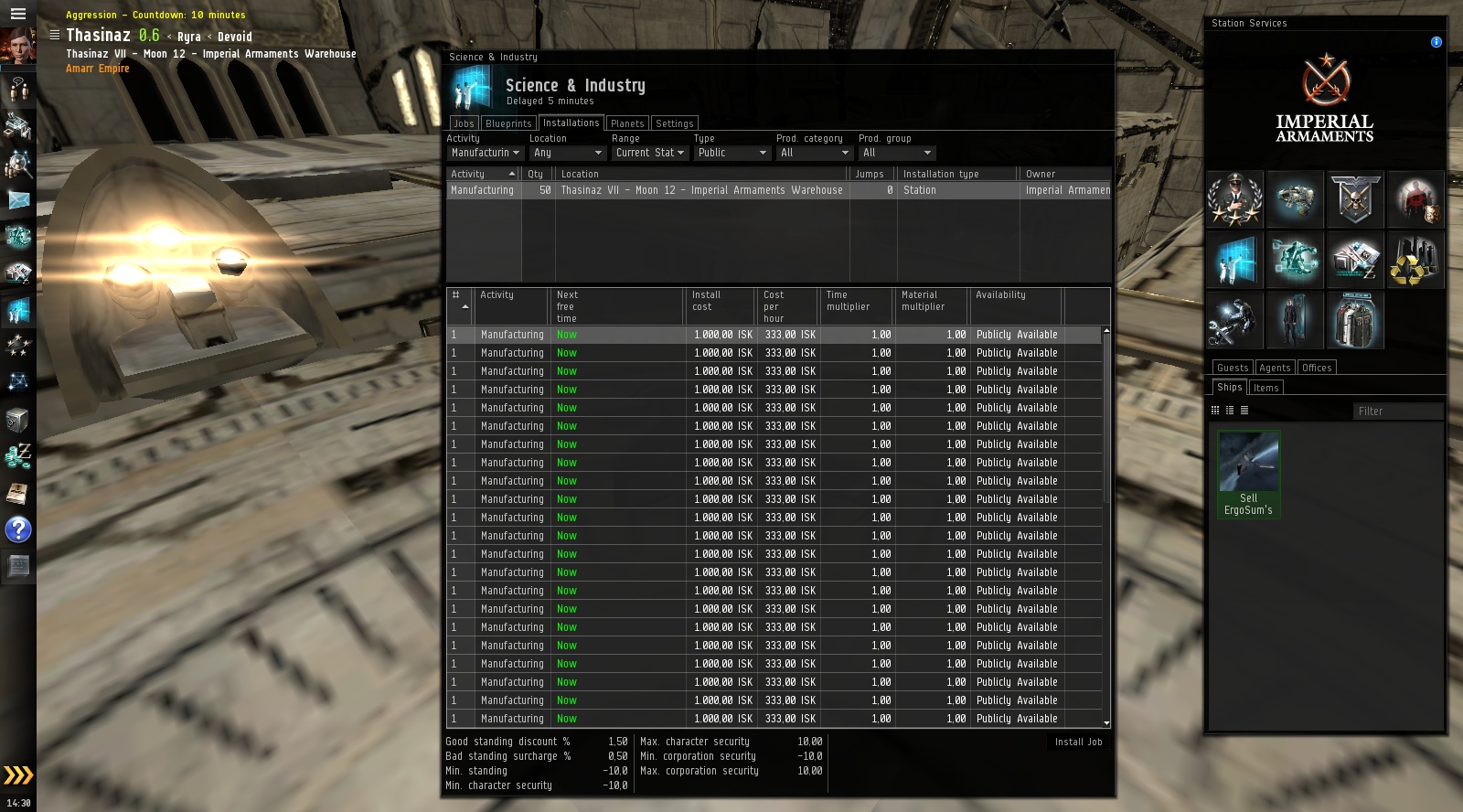Open the Location filter dropdown
This screenshot has height=812, width=1463.
point(567,153)
